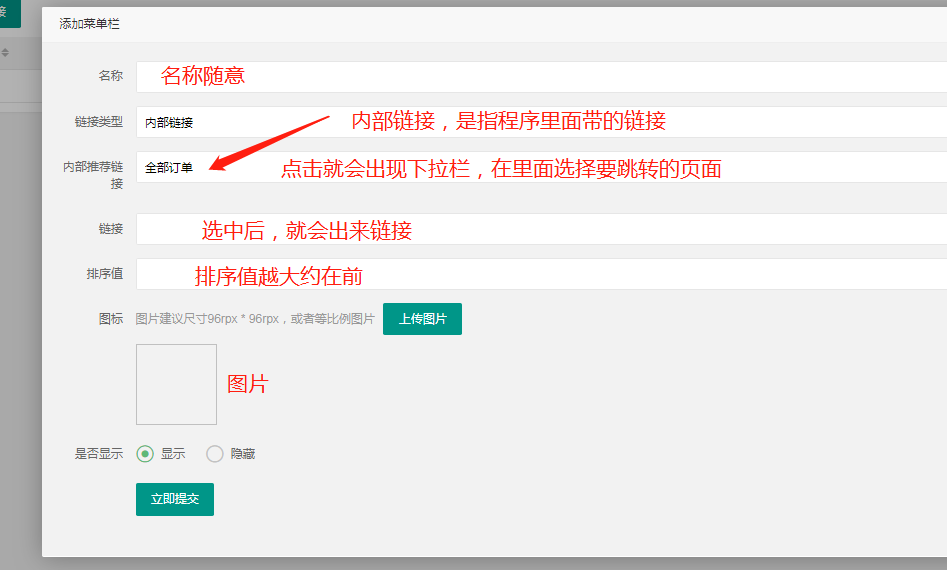
Task: Open the 链接类型 dropdown showing 内部链接
Action: tap(541, 122)
